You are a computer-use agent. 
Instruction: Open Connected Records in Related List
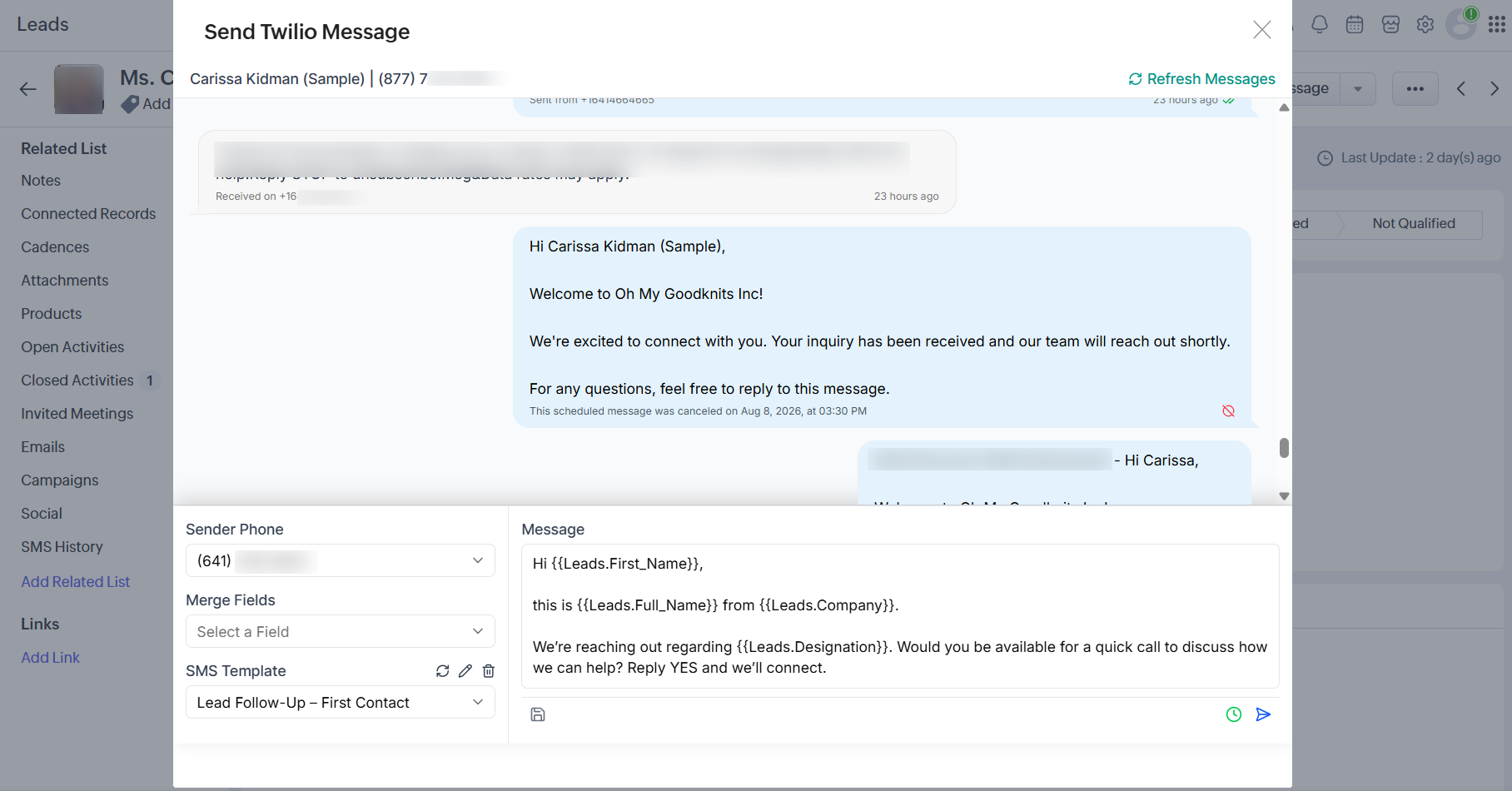pyautogui.click(x=88, y=214)
